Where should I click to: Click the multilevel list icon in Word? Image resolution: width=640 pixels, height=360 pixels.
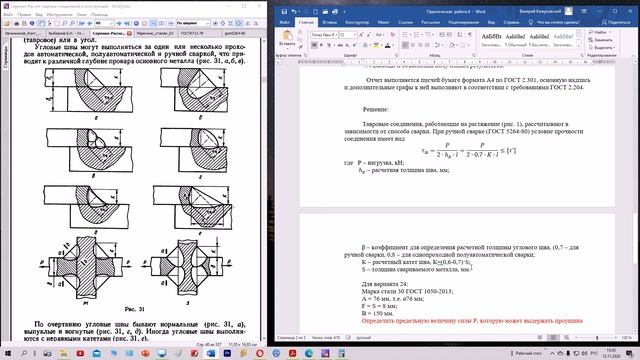429,35
